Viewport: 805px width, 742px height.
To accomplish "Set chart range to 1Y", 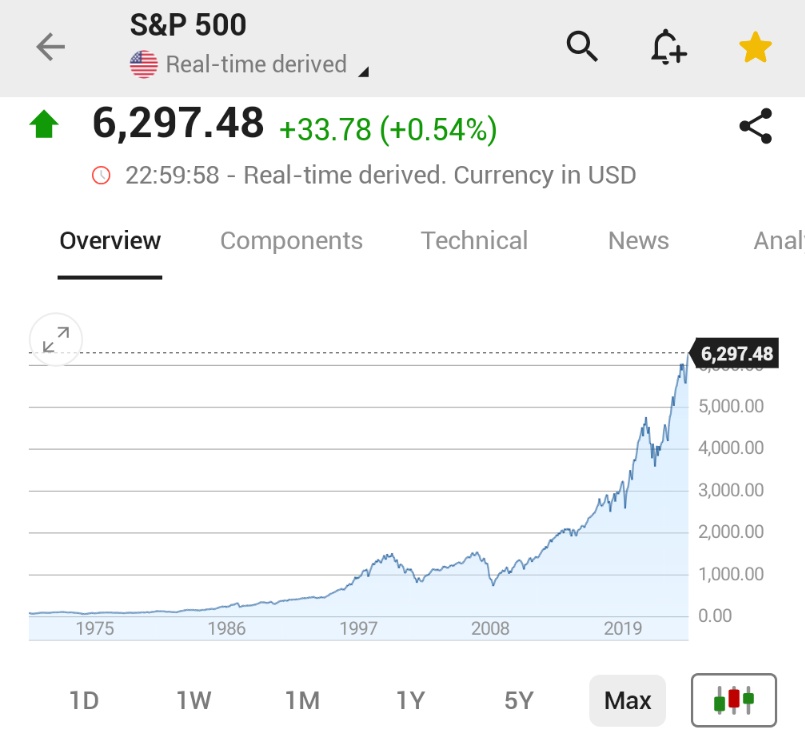I will pyautogui.click(x=410, y=700).
